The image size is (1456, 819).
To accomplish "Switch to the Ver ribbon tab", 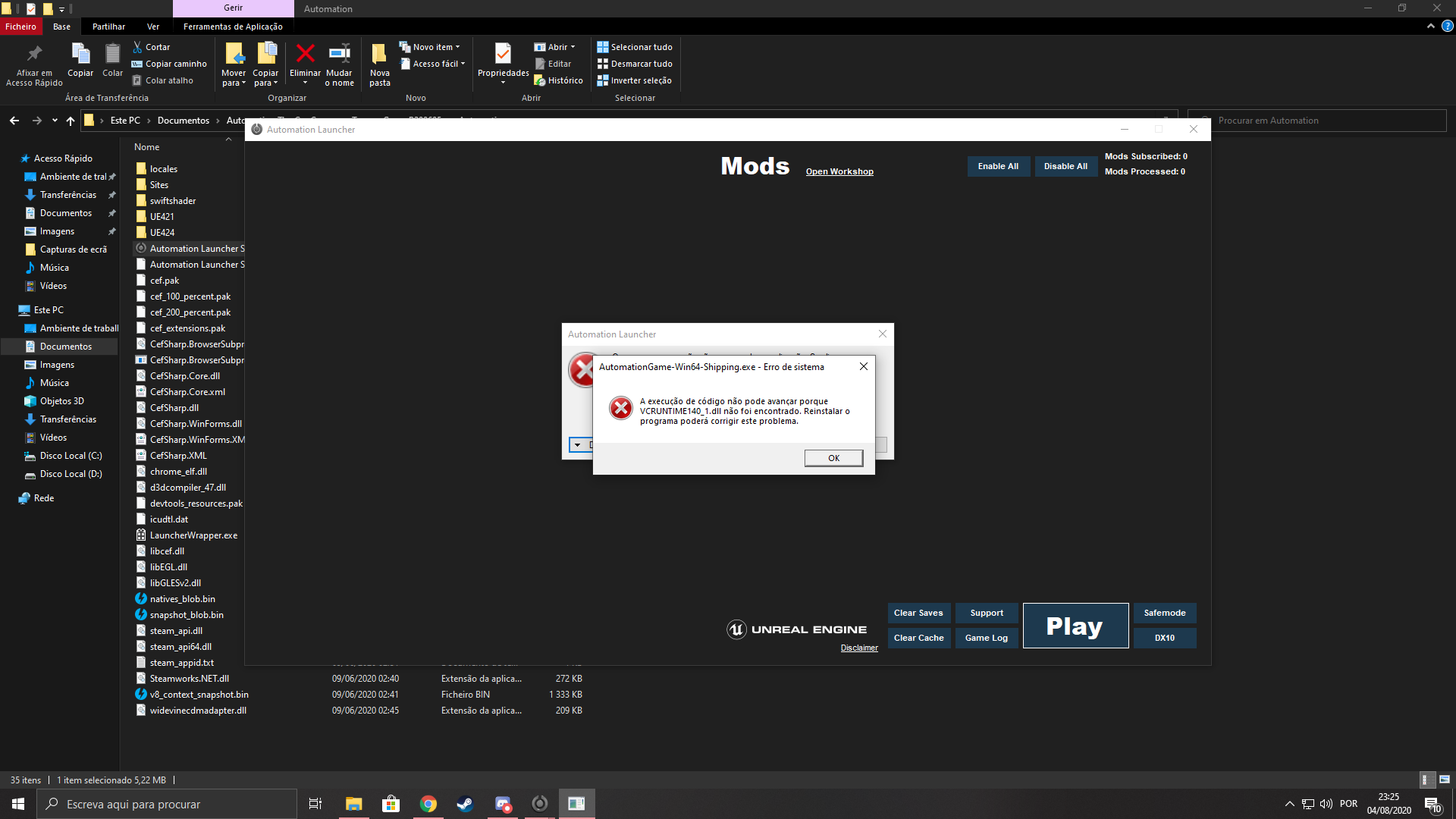I will (153, 27).
